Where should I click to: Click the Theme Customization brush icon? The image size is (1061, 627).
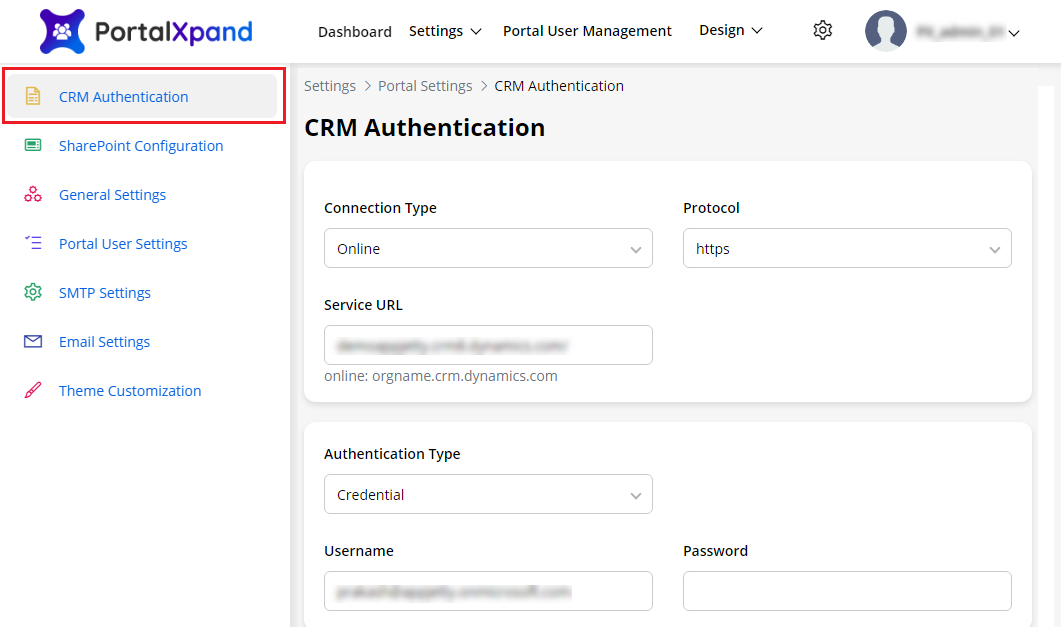(x=33, y=391)
